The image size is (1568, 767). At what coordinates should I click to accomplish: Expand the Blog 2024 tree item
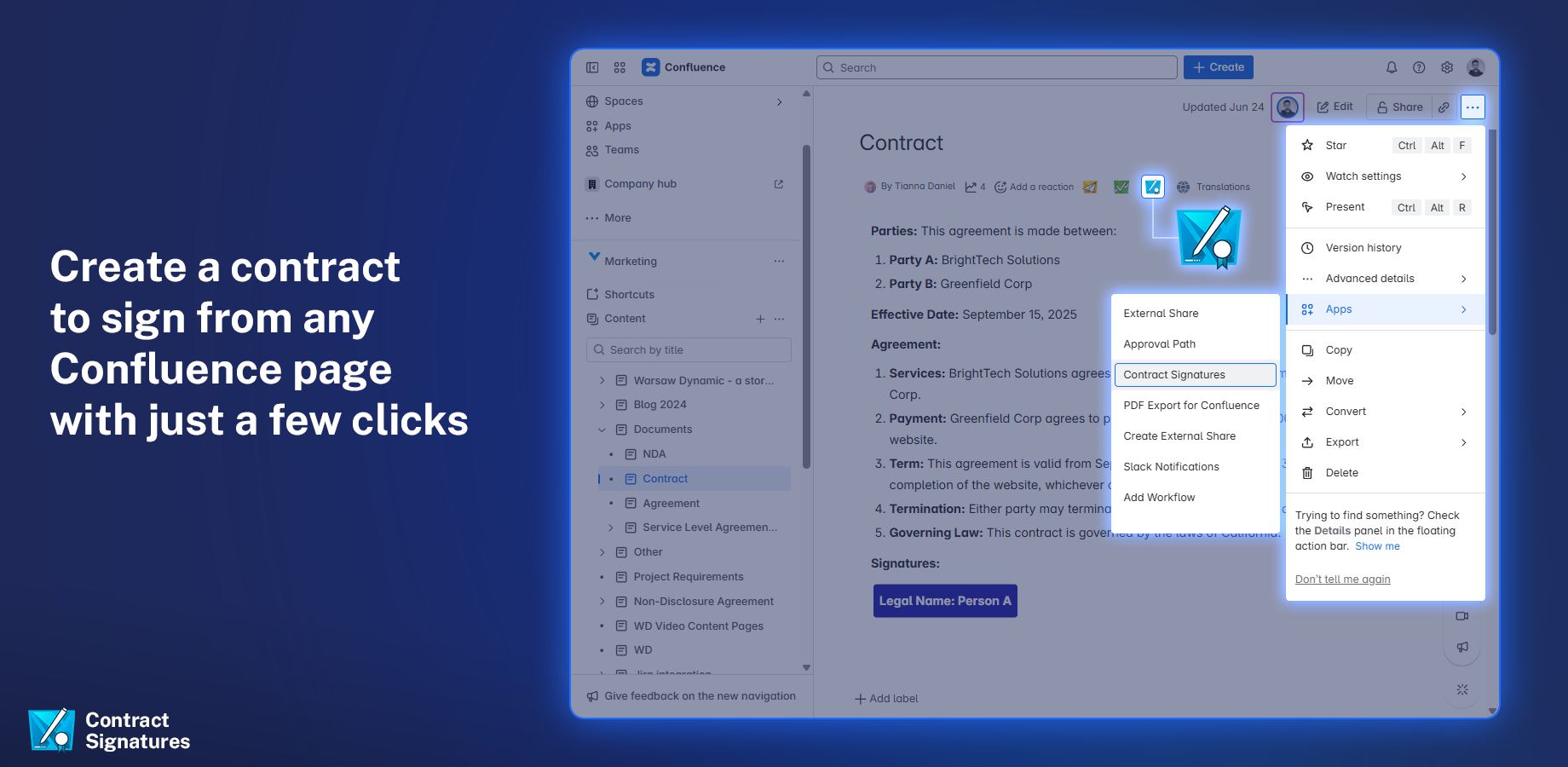coord(602,405)
